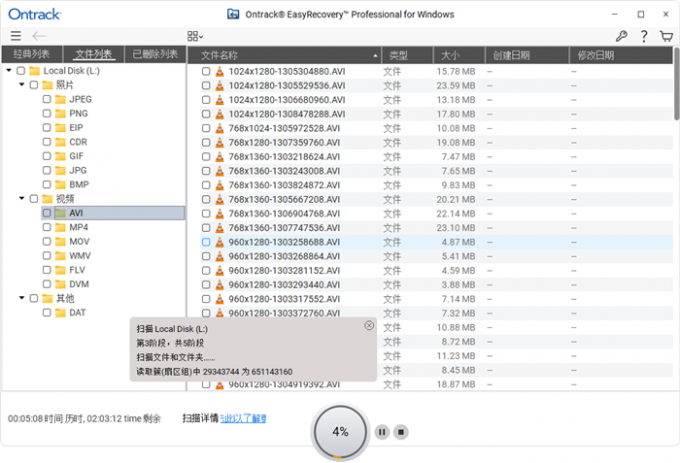Open help via the question mark icon
The image size is (680, 463).
point(644,36)
